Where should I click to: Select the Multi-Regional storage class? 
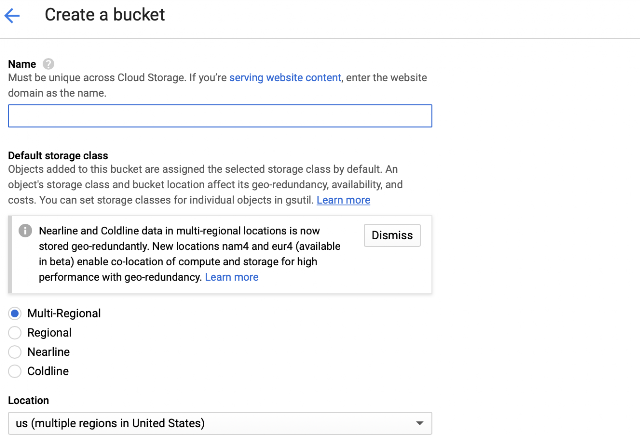15,313
